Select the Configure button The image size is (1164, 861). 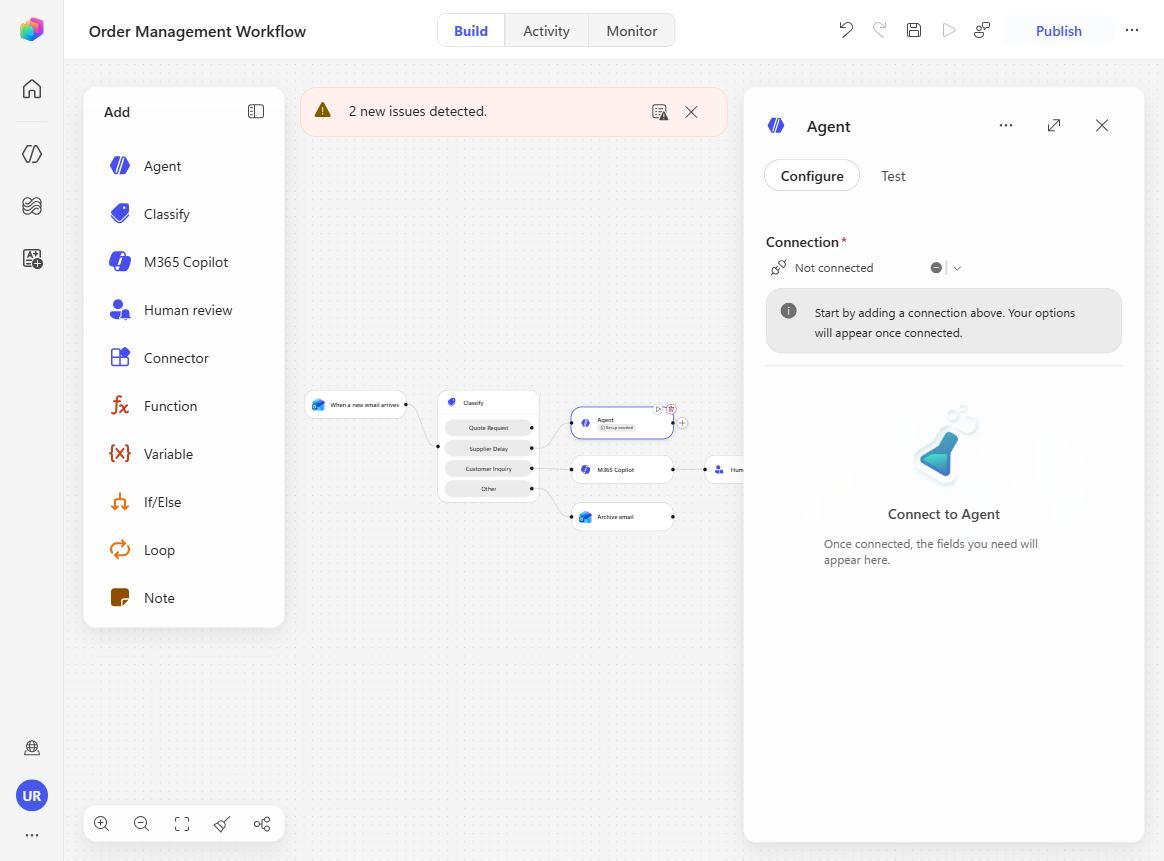(x=812, y=176)
